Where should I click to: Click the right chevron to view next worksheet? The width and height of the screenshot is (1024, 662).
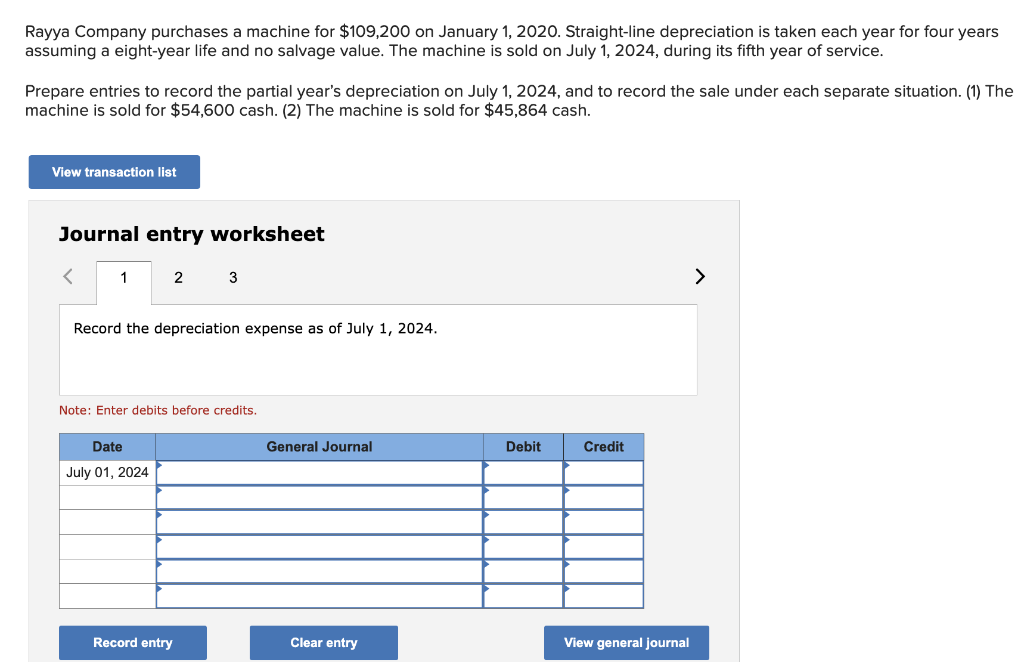click(699, 276)
